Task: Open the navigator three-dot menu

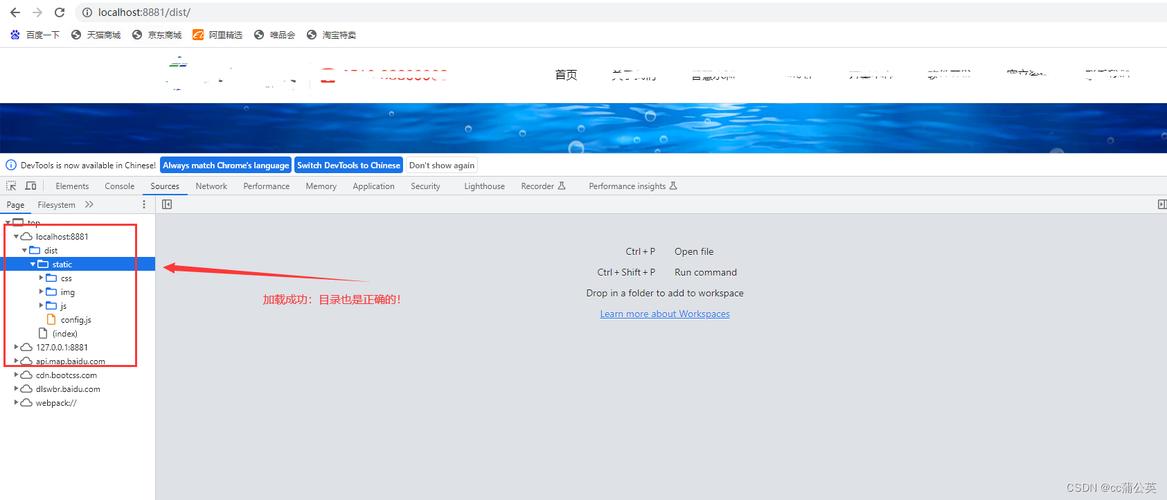Action: point(144,205)
